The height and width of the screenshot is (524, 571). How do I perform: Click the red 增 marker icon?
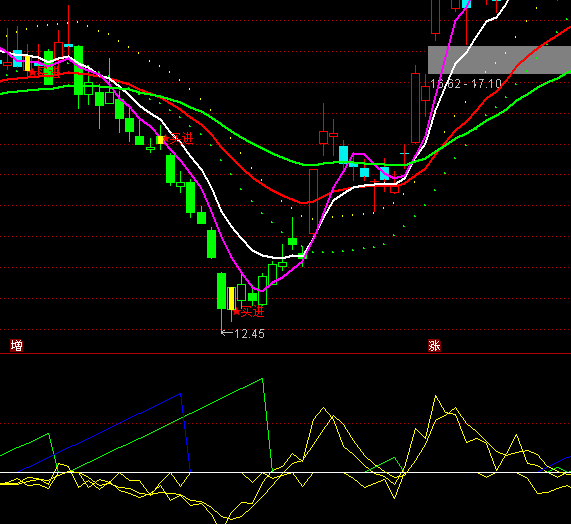tap(16, 345)
